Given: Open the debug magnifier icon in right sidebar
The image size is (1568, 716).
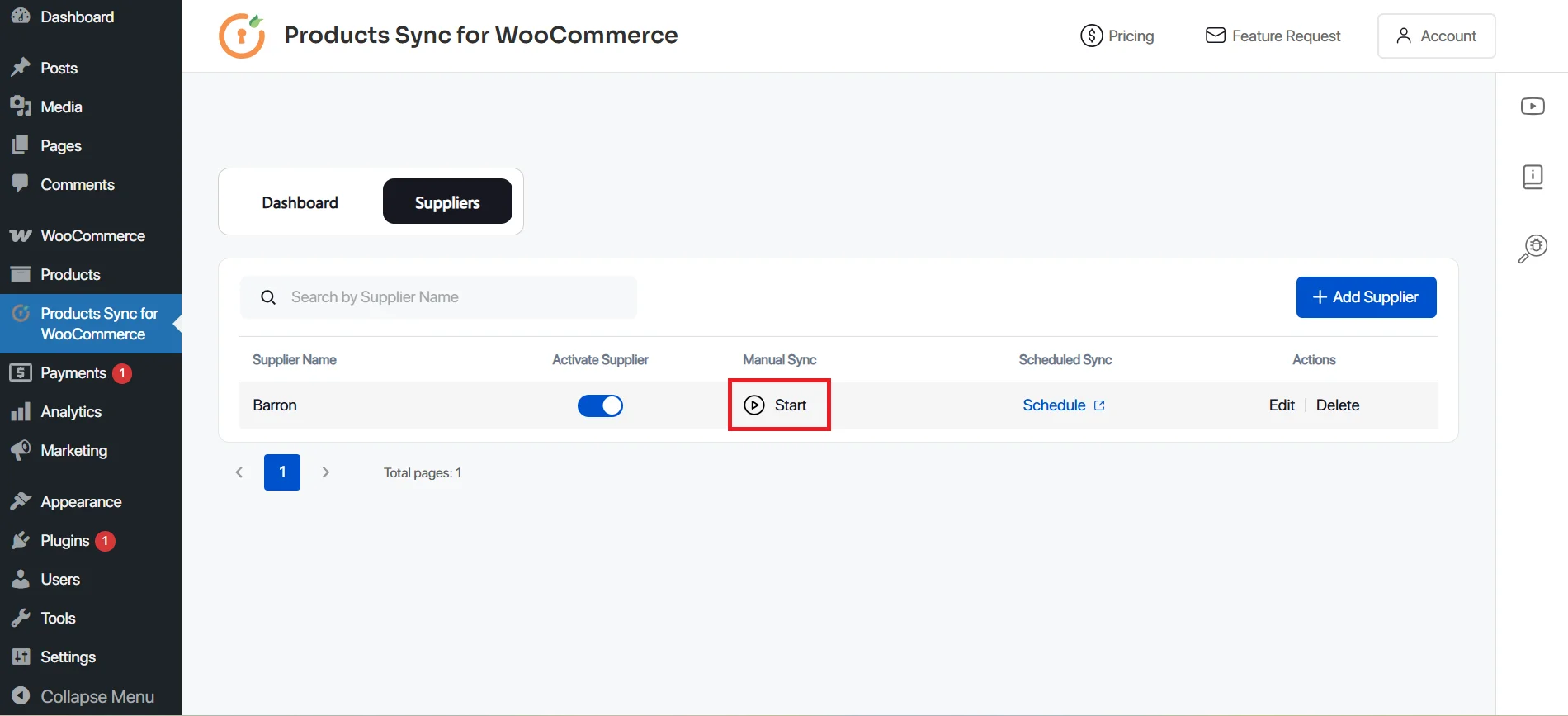Looking at the screenshot, I should click(1533, 248).
